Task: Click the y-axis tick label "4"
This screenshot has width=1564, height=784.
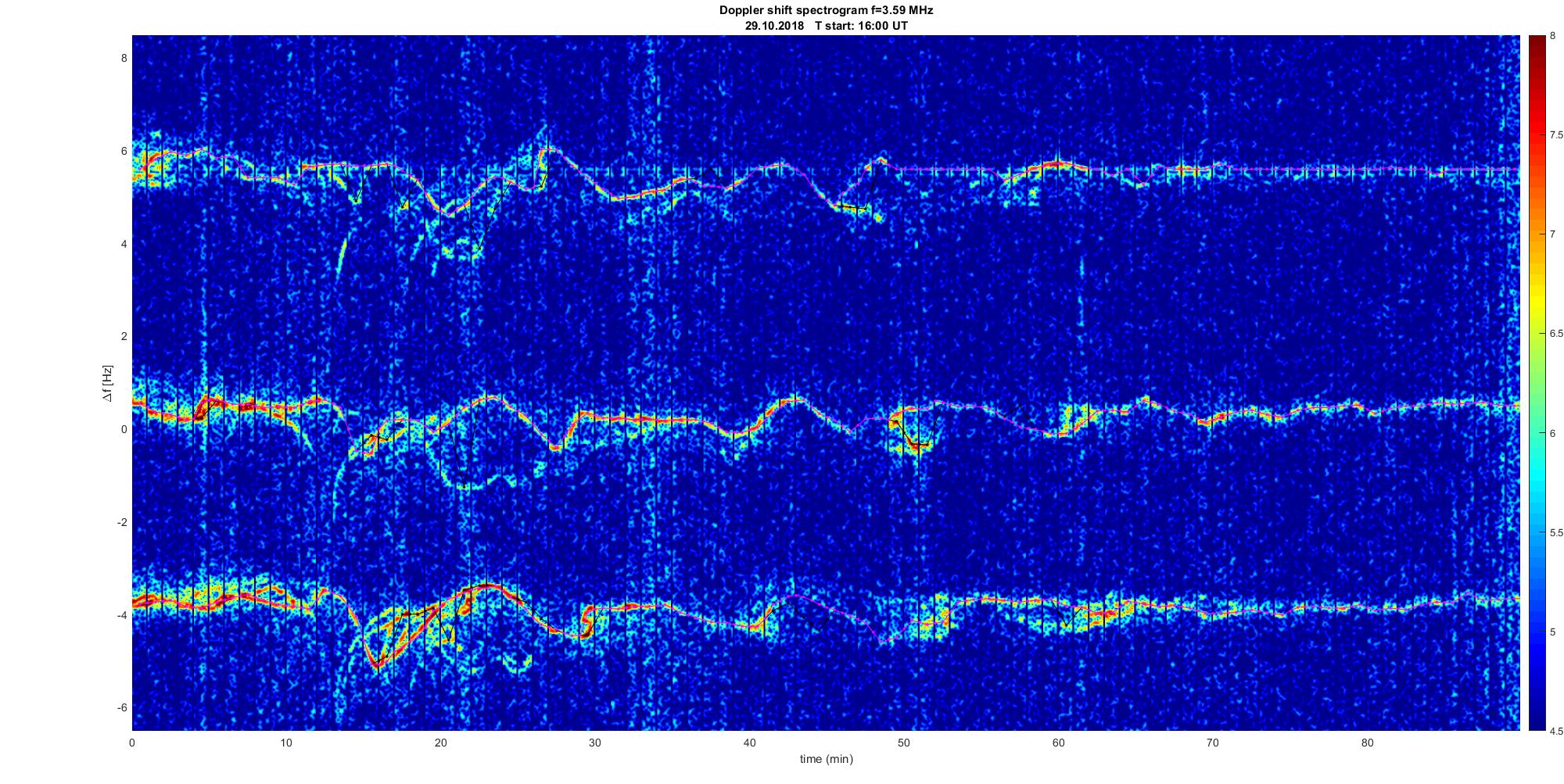Action: [124, 244]
